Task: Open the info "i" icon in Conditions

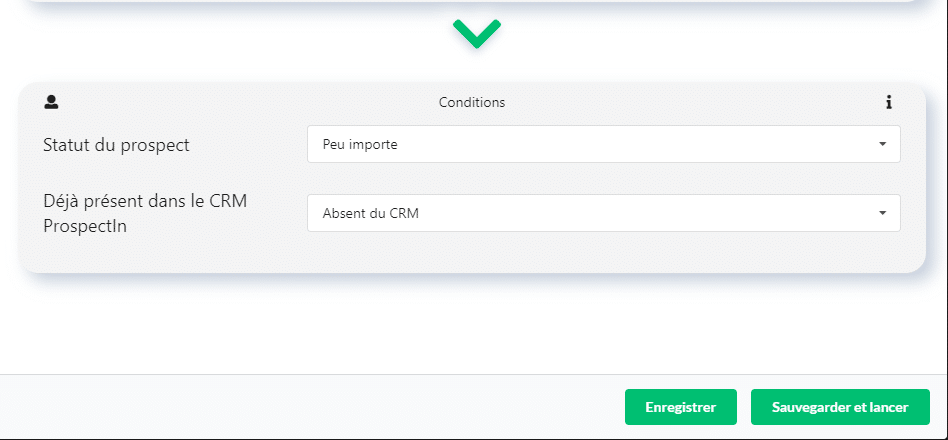Action: coord(889,102)
